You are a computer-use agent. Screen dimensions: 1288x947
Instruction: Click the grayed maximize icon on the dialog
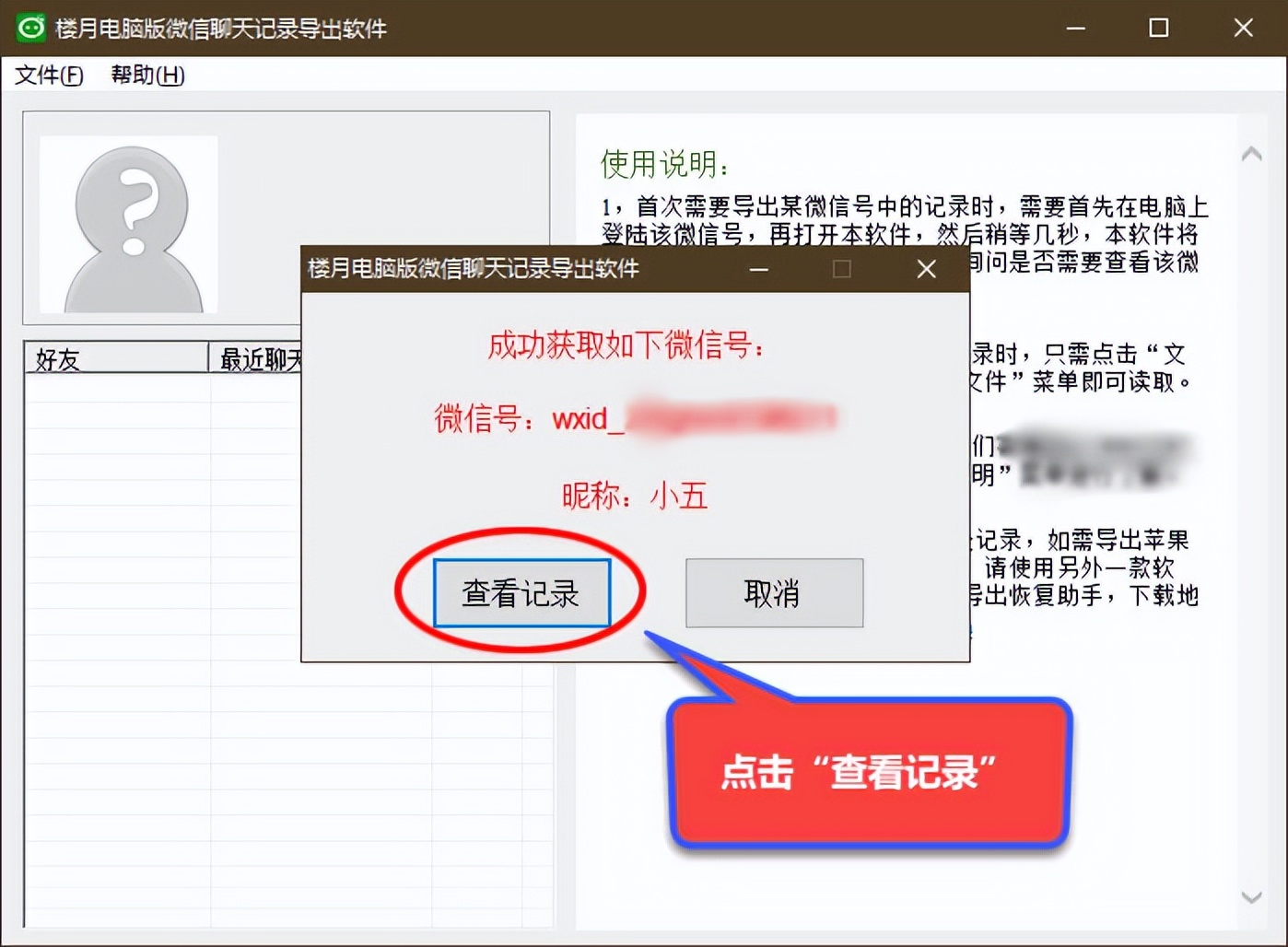point(839,270)
